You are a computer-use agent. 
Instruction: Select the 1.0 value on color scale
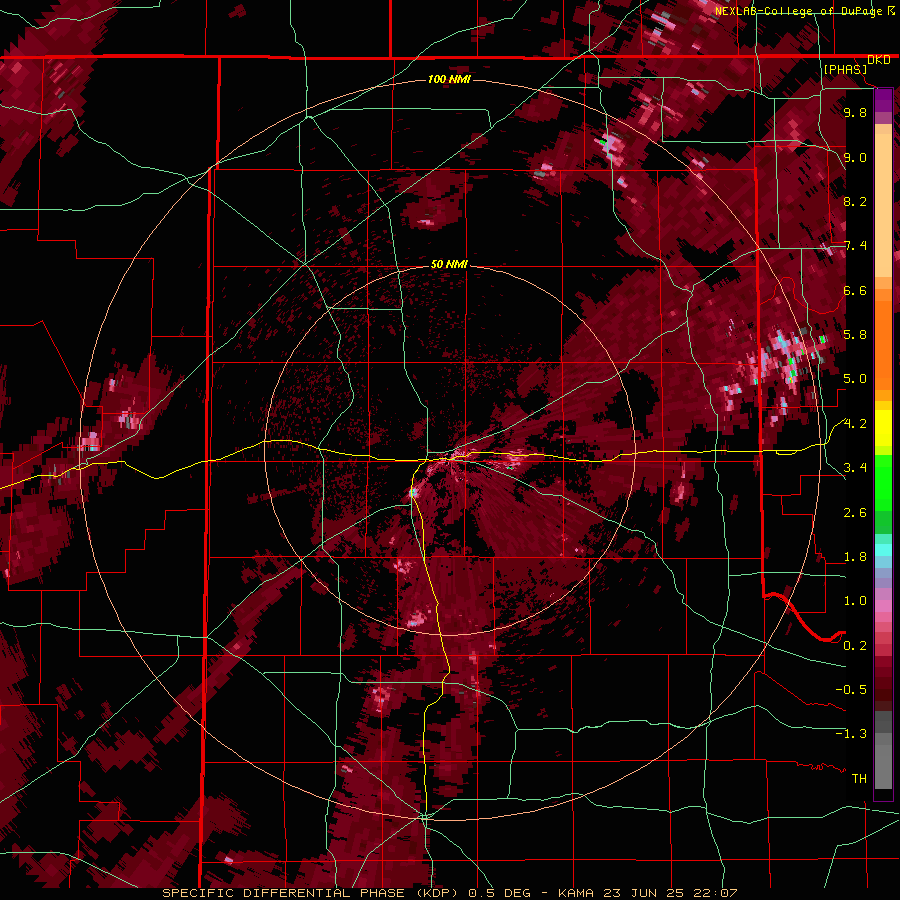coord(855,601)
